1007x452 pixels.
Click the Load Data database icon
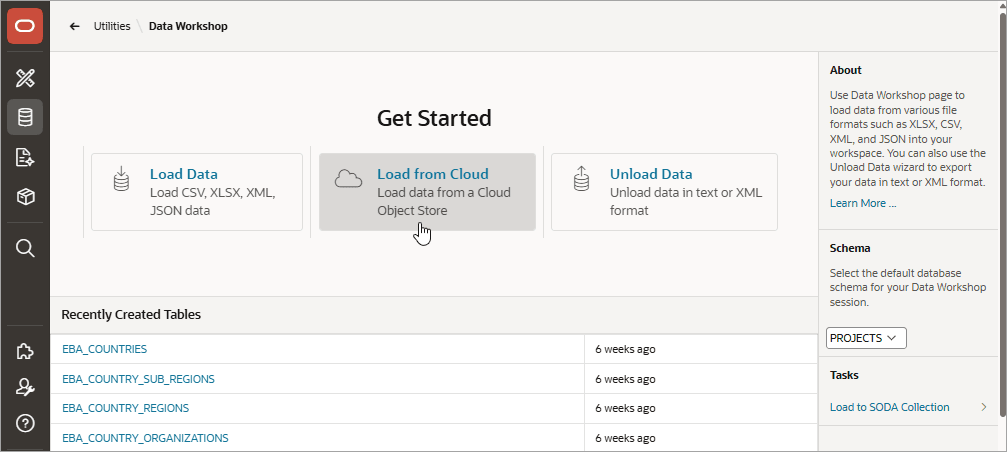click(121, 178)
